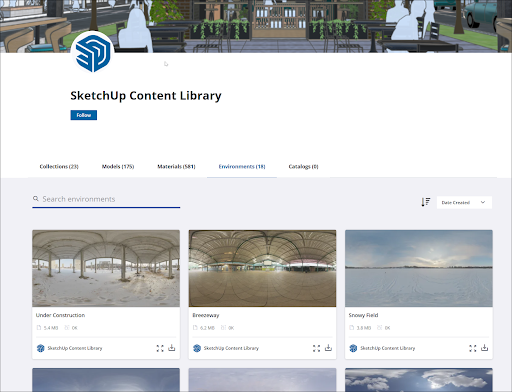This screenshot has width=512, height=392.
Task: Click the 3.8 MB file size text
Action: 364,328
